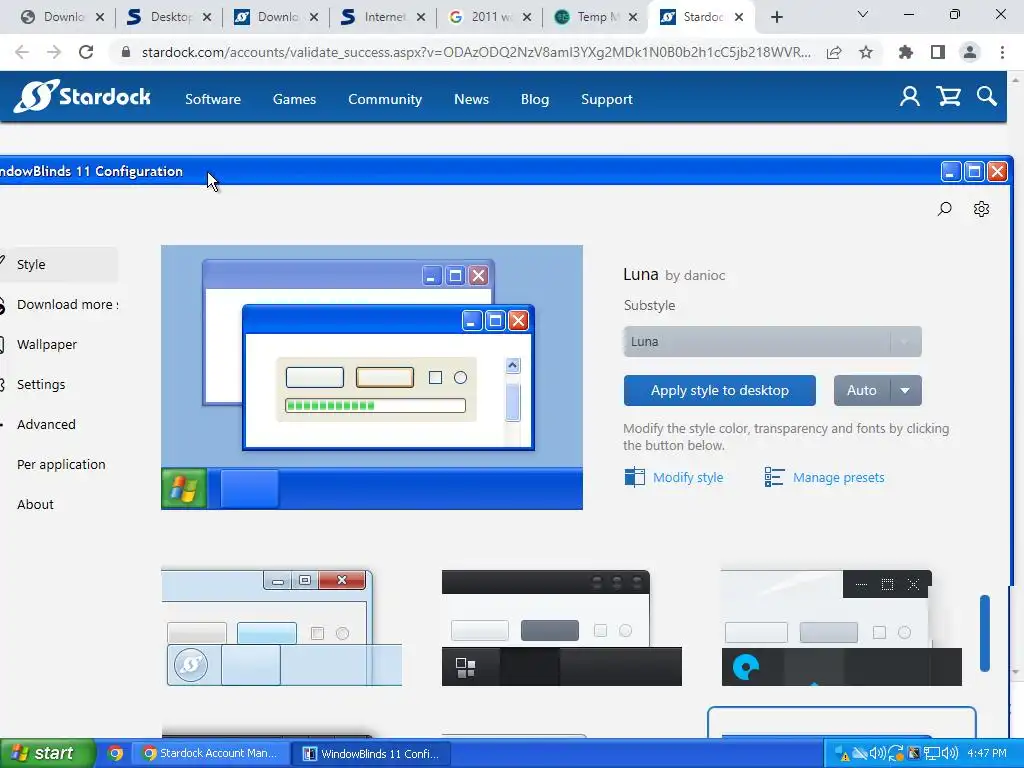1024x768 pixels.
Task: Open the About sidebar section
Action: [x=35, y=504]
